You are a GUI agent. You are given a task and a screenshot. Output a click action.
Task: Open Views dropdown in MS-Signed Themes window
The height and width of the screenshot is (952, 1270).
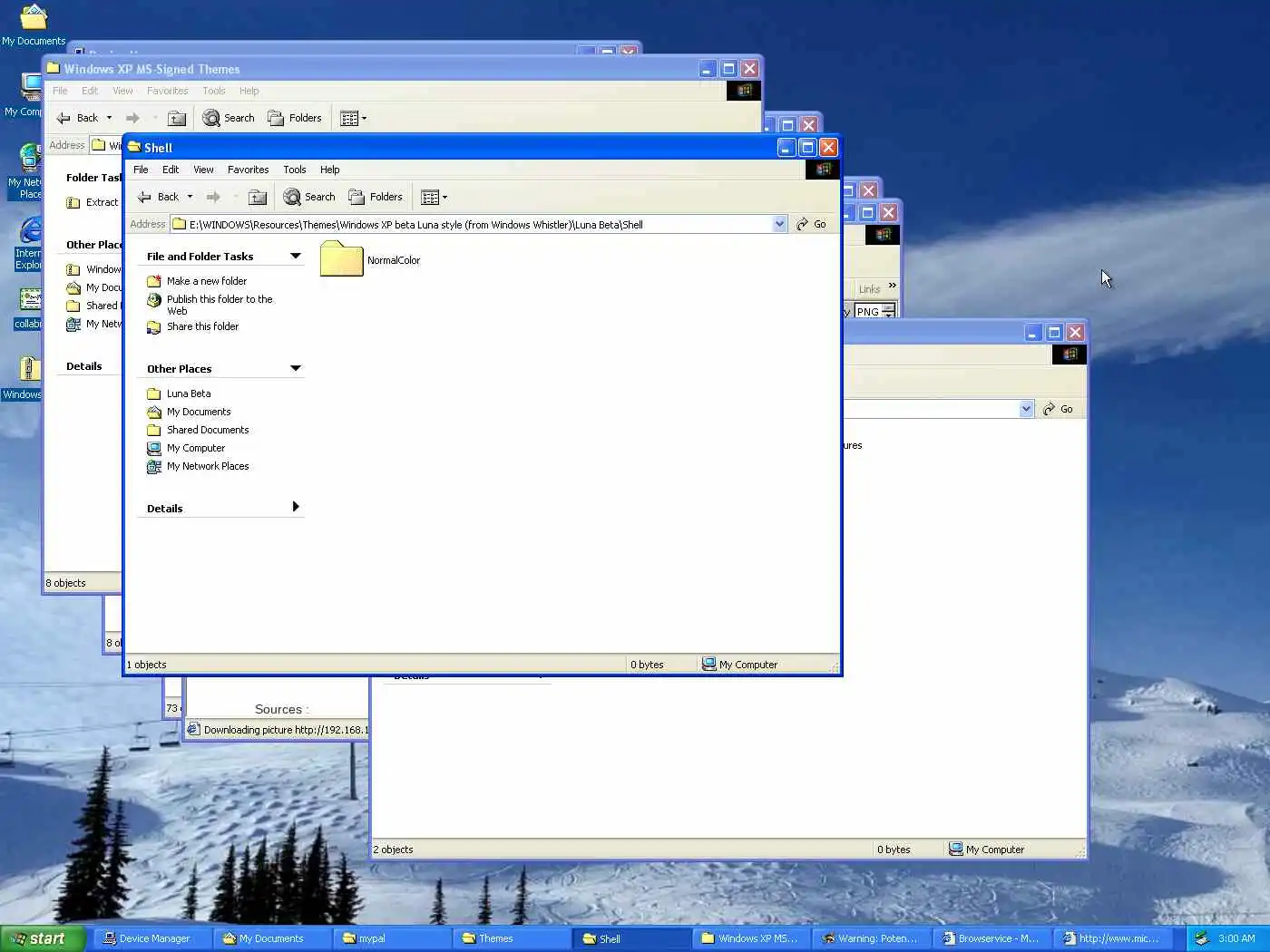click(353, 118)
